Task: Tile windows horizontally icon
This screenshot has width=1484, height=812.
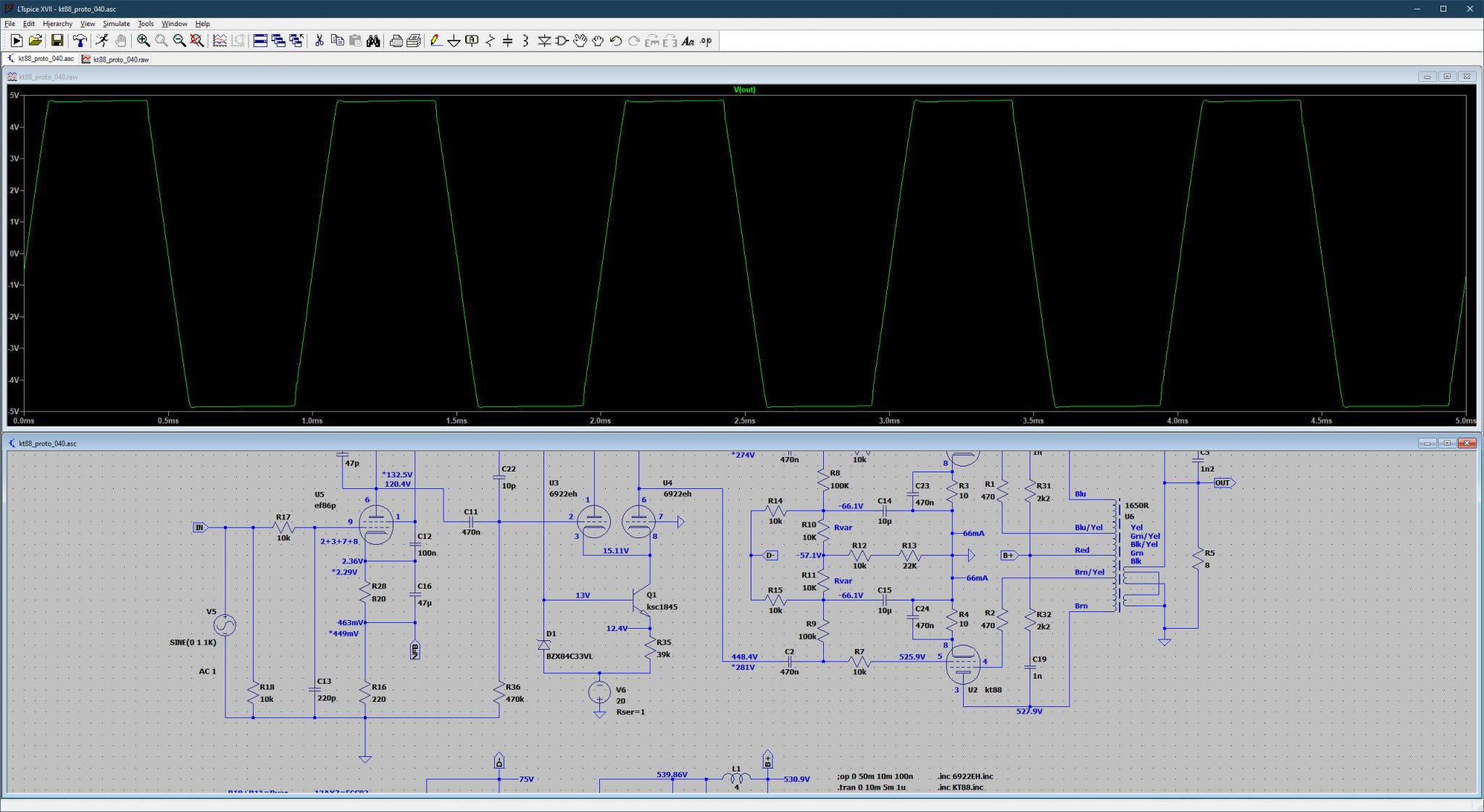Action: [x=260, y=41]
